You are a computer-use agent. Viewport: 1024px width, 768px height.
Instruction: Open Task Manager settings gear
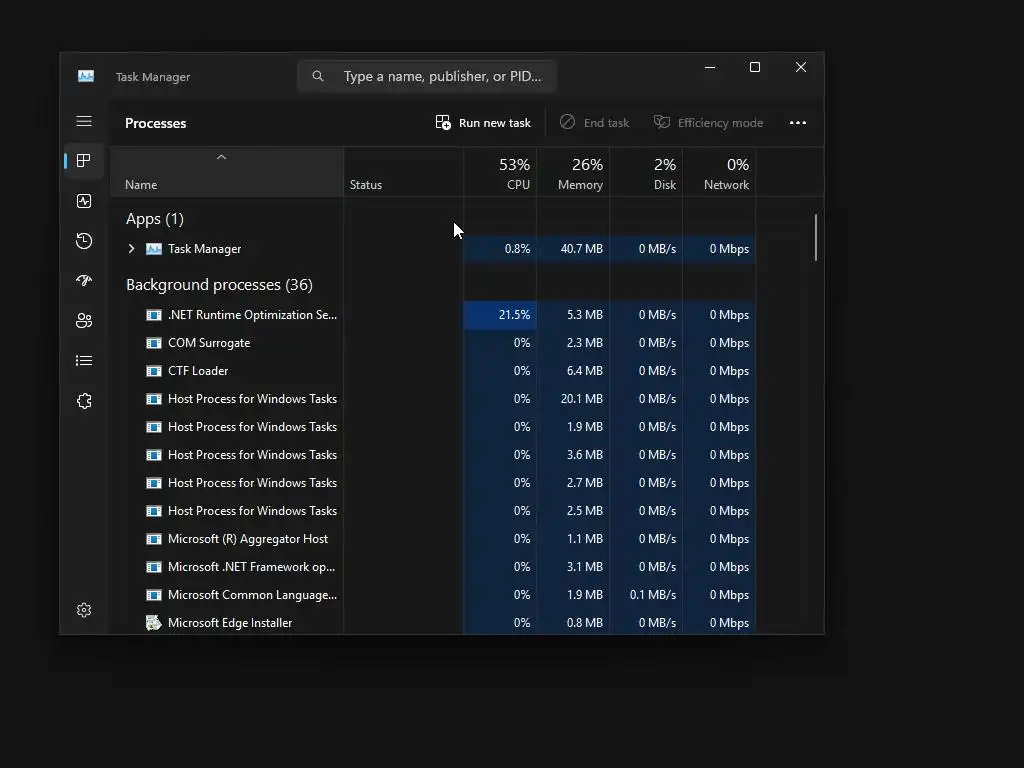pyautogui.click(x=84, y=610)
